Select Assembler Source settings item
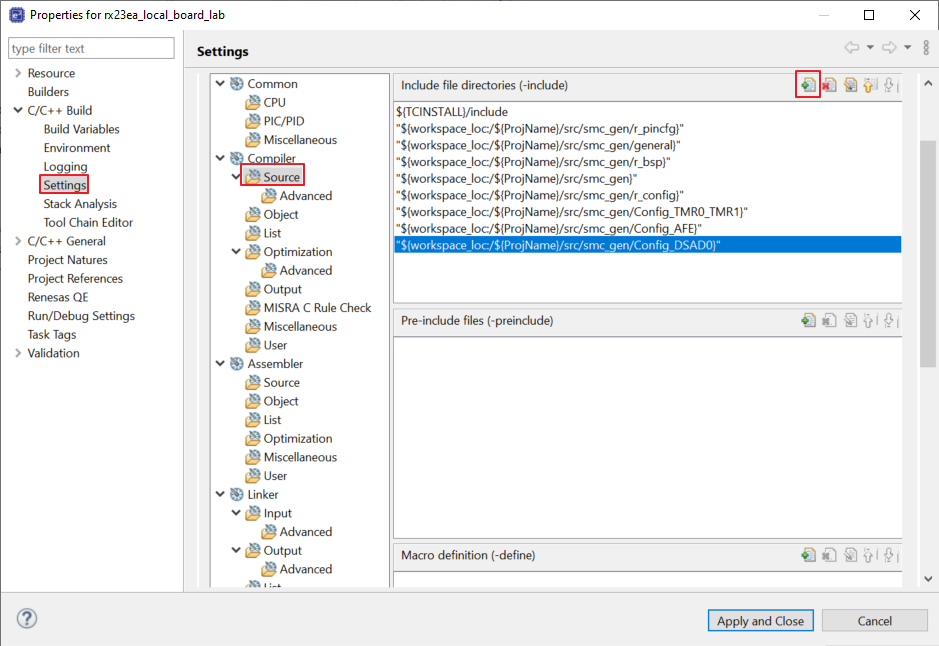The height and width of the screenshot is (646, 939). coord(272,383)
